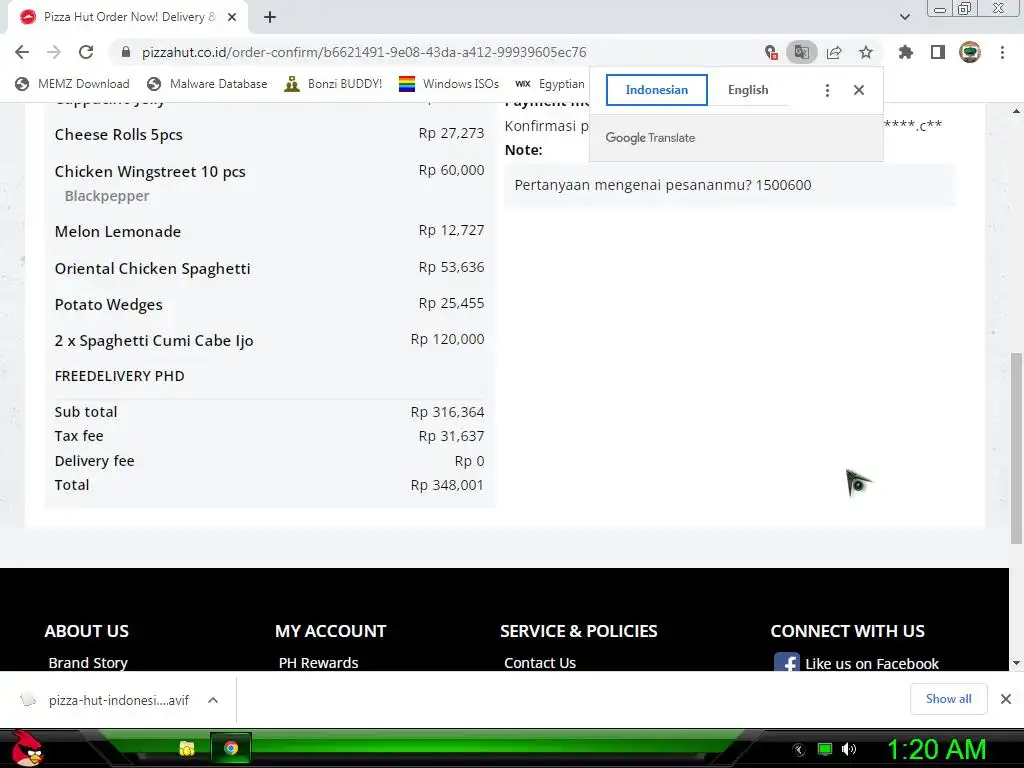Click the power tray icon left of network

pos(799,749)
